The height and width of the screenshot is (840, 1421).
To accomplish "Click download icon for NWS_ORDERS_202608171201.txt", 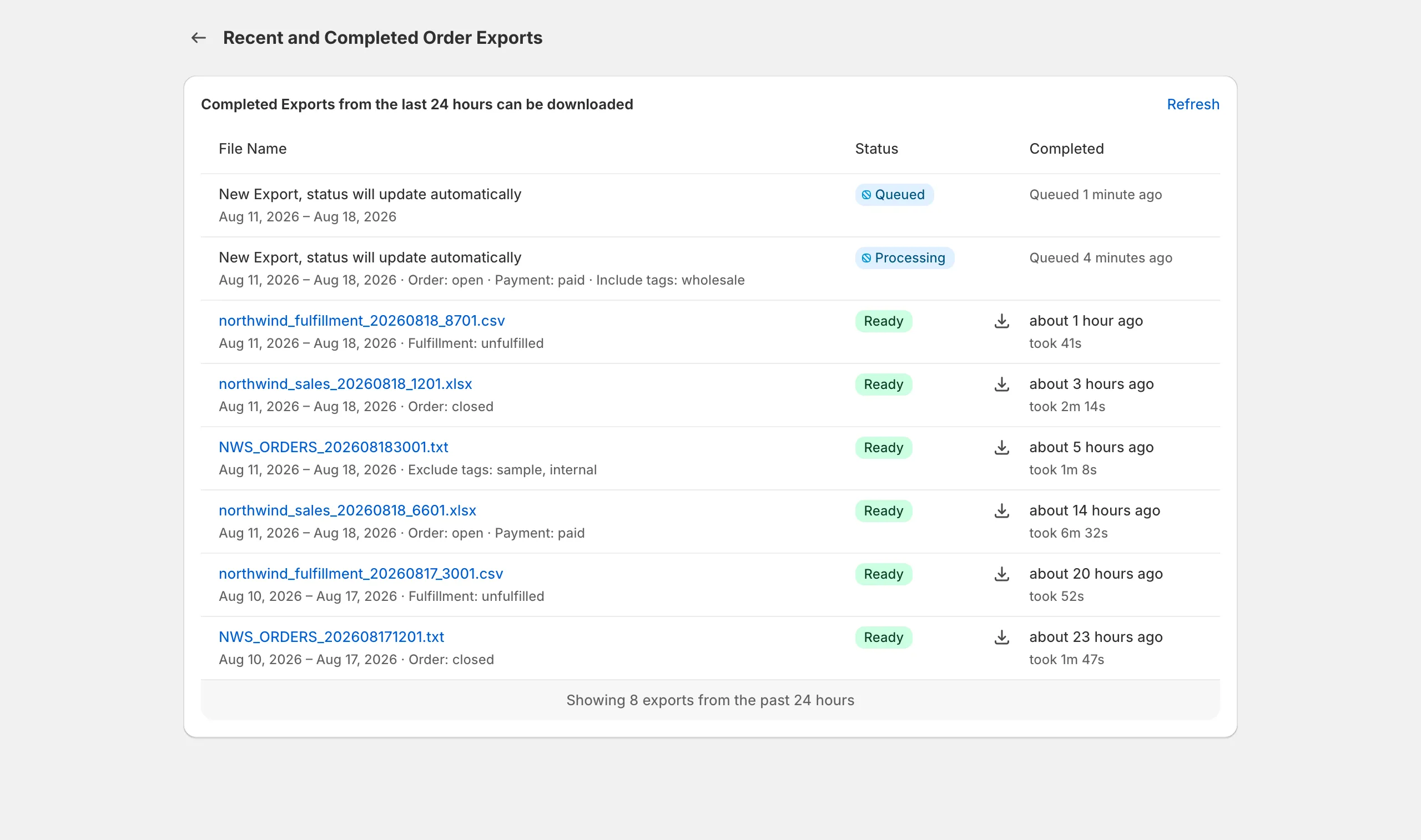I will [x=1001, y=637].
